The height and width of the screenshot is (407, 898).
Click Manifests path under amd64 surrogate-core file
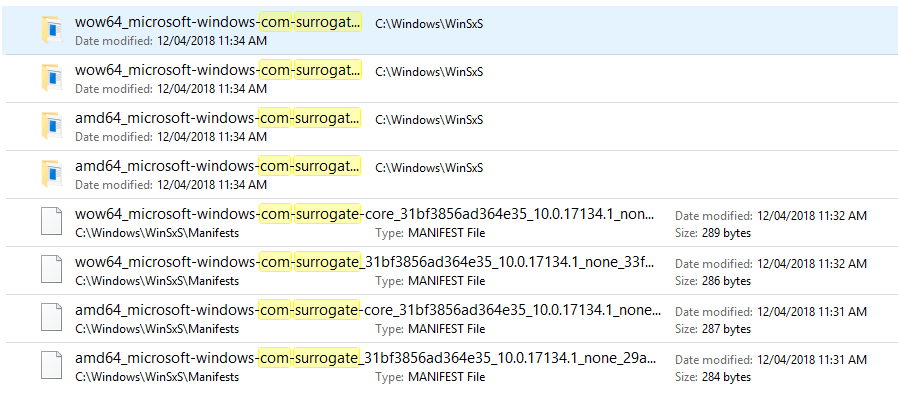tap(157, 330)
